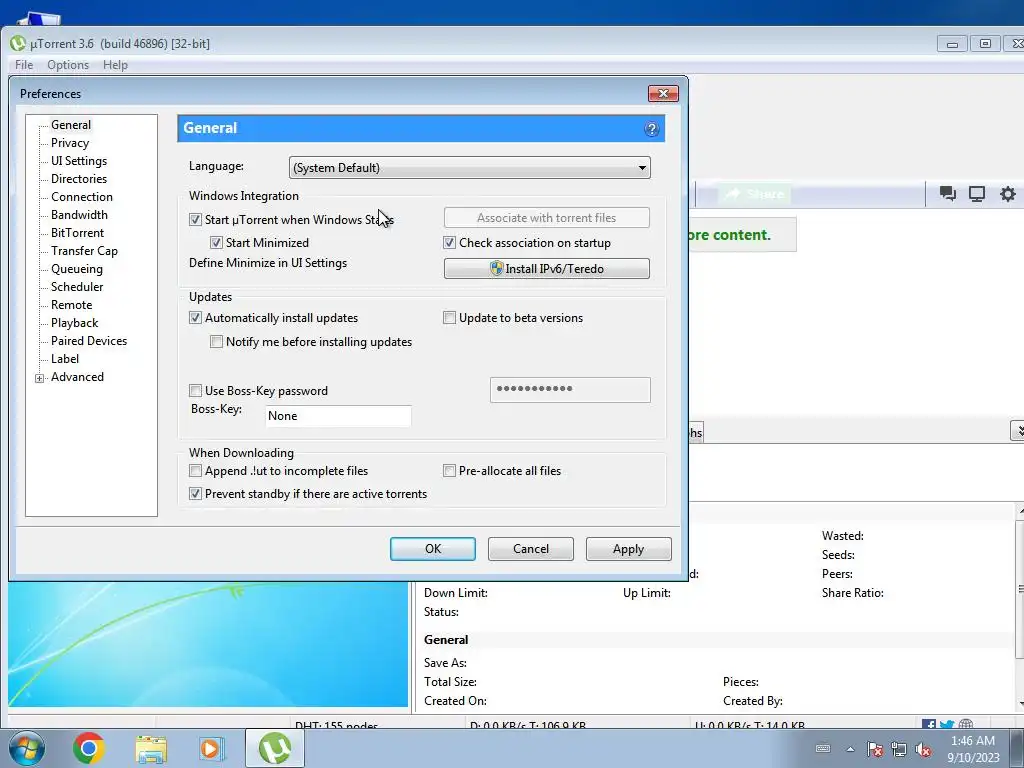
Task: Expand the Advanced tree node
Action: click(39, 378)
